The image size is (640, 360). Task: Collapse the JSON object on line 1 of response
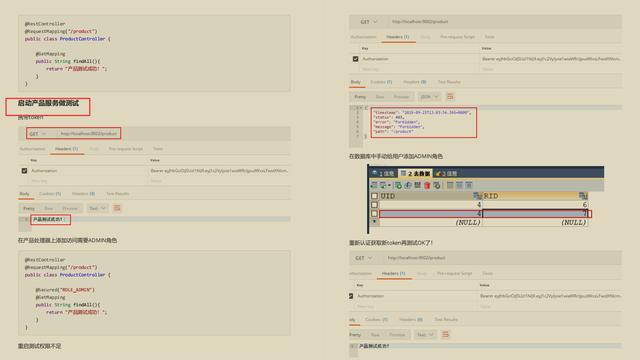[x=362, y=108]
